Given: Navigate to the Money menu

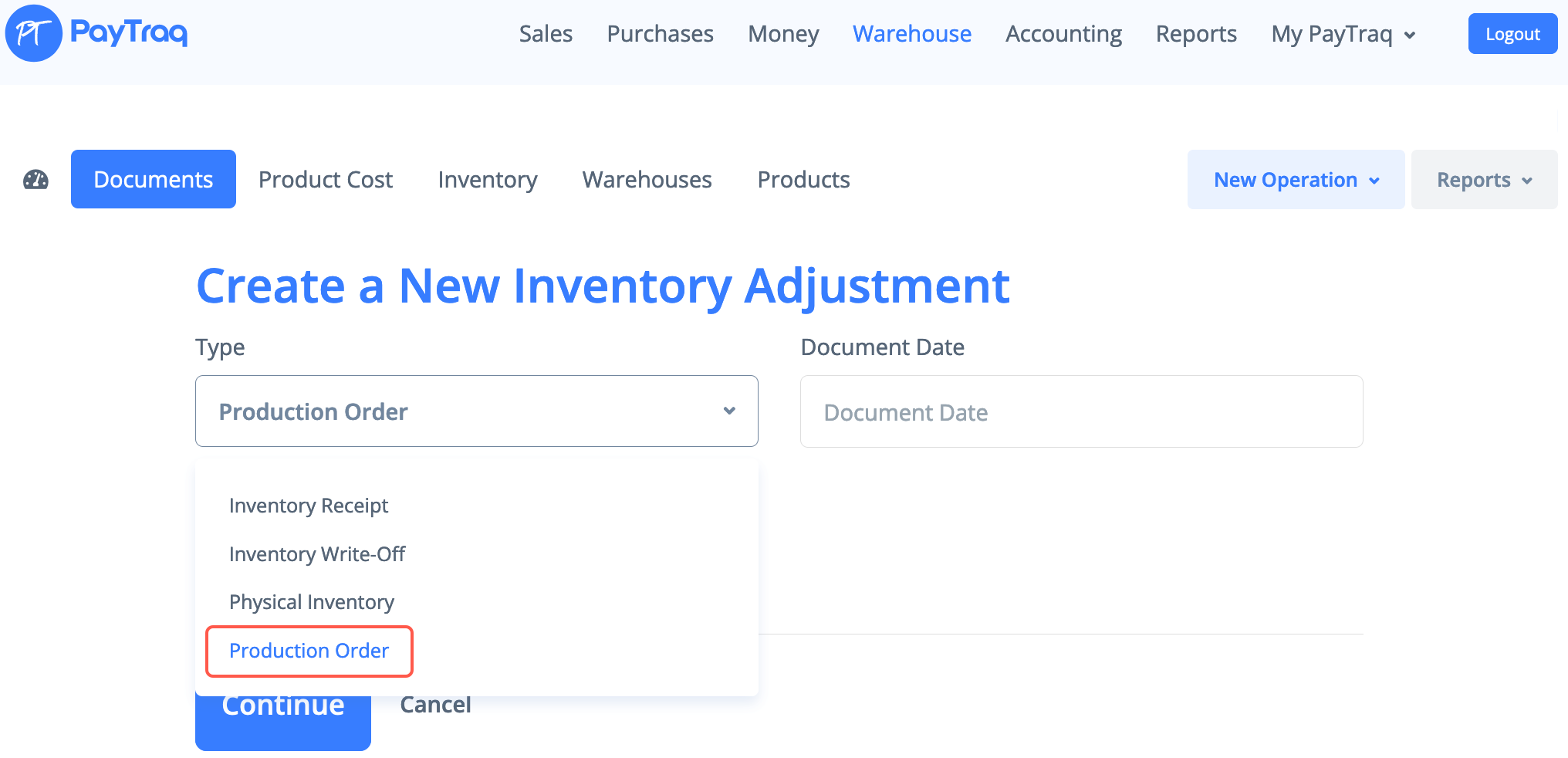Looking at the screenshot, I should point(782,34).
